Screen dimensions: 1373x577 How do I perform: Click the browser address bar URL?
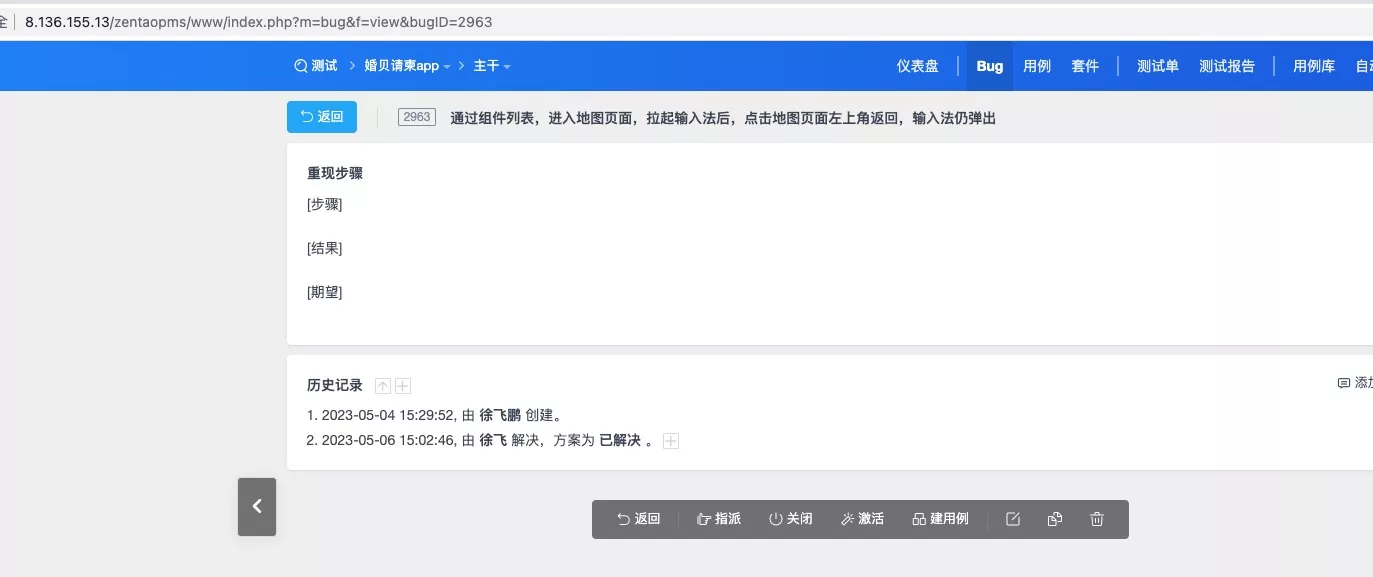tap(259, 21)
